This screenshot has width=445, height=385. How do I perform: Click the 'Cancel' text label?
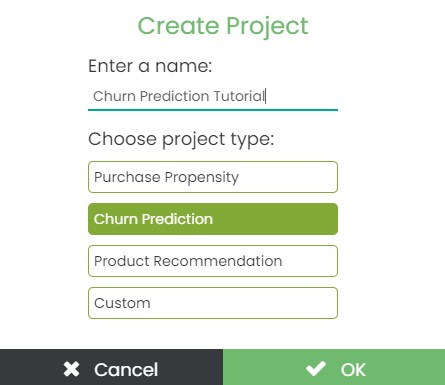point(126,370)
